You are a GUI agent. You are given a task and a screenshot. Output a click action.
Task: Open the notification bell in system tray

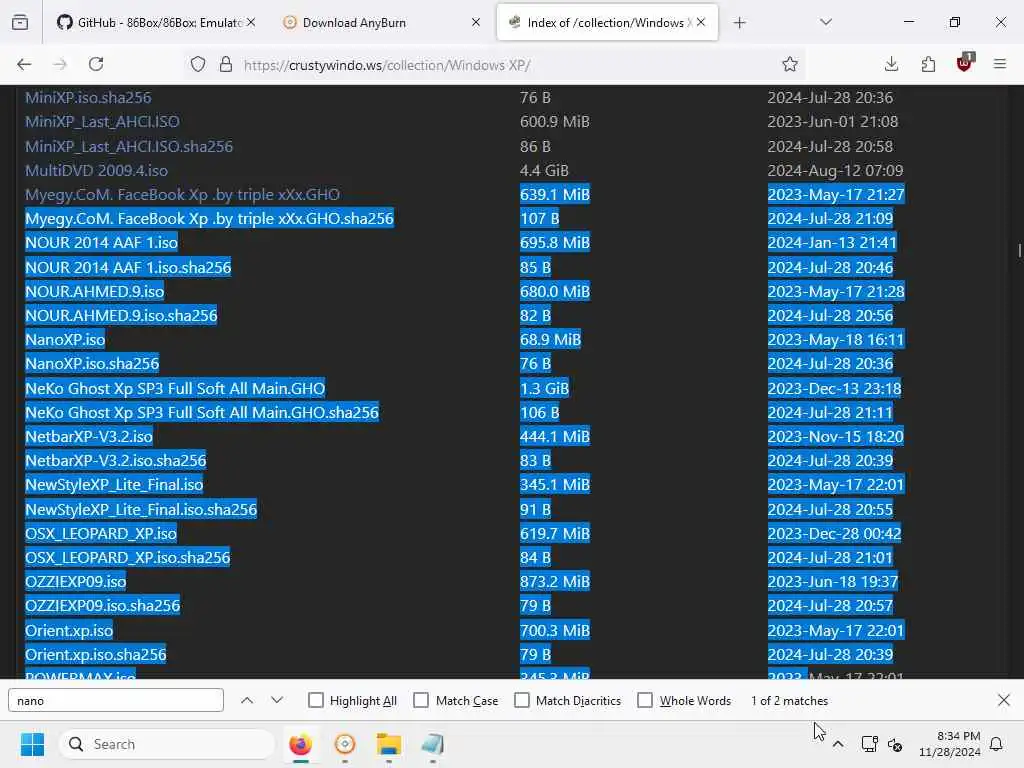(997, 744)
